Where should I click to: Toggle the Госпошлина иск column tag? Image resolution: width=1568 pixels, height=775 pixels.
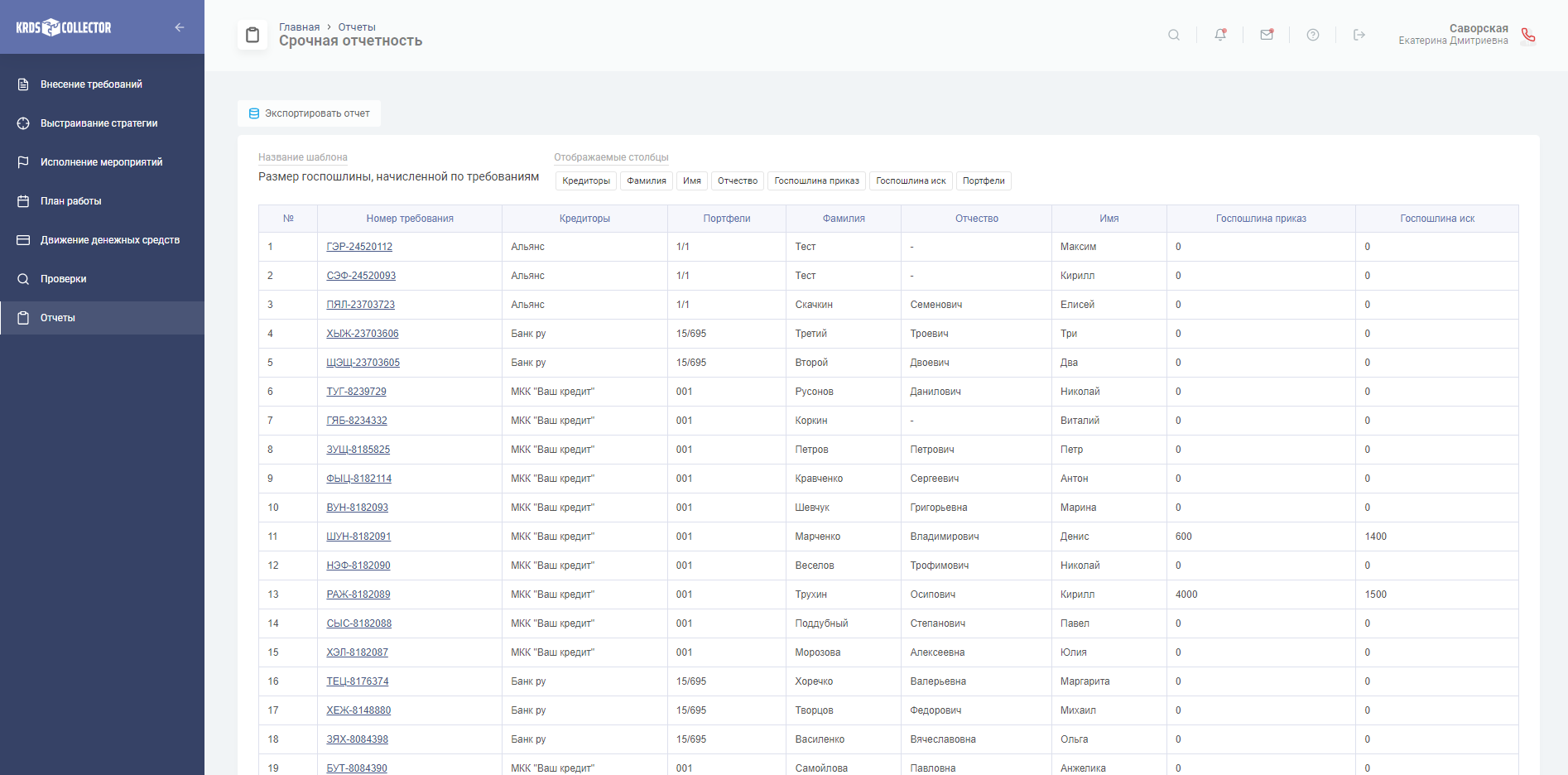point(911,181)
